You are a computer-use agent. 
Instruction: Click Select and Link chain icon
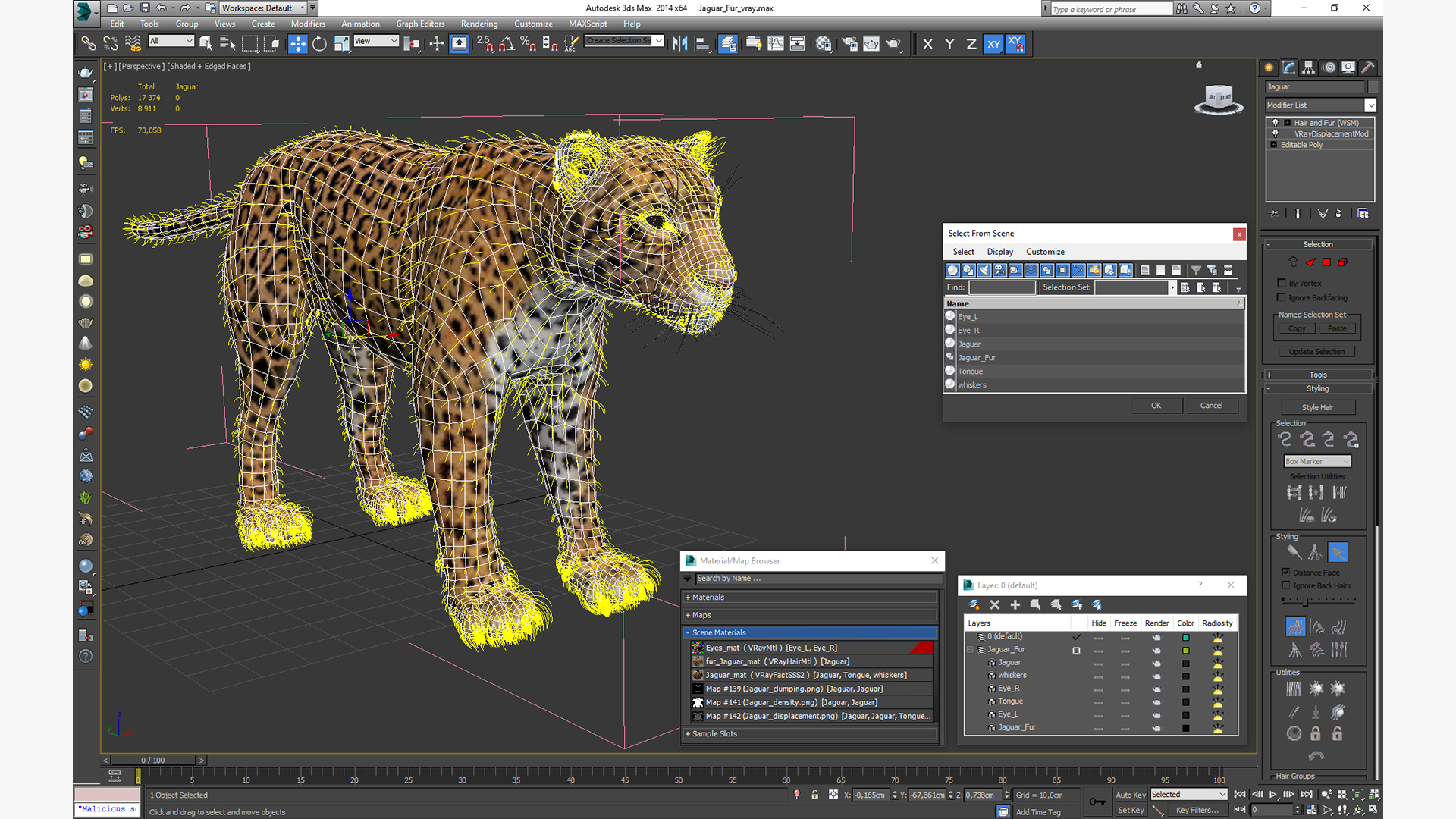point(89,44)
